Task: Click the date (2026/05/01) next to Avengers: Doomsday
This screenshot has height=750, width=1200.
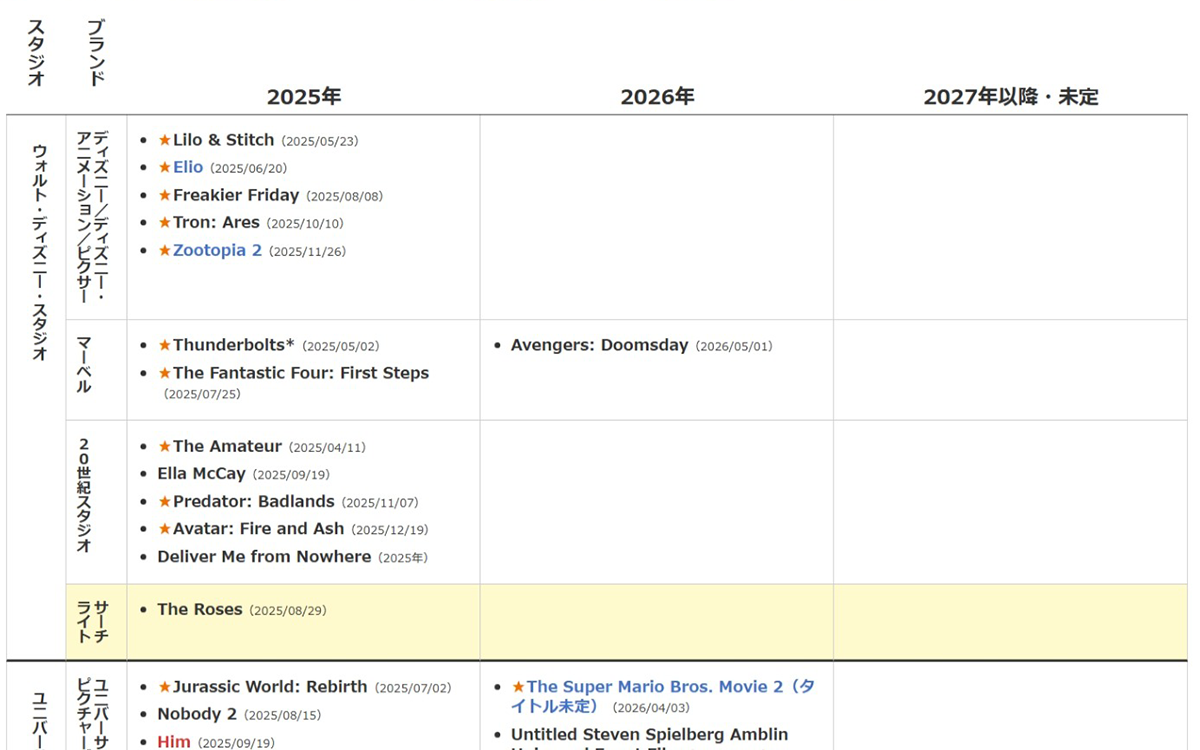Action: click(734, 346)
